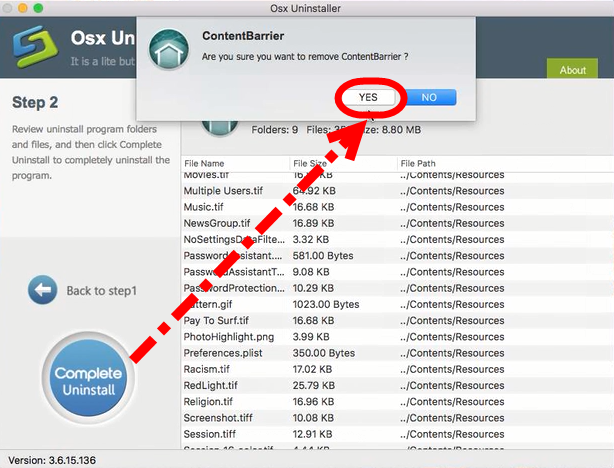Click YES to confirm removing ContentBarrier
The image size is (614, 468).
368,97
